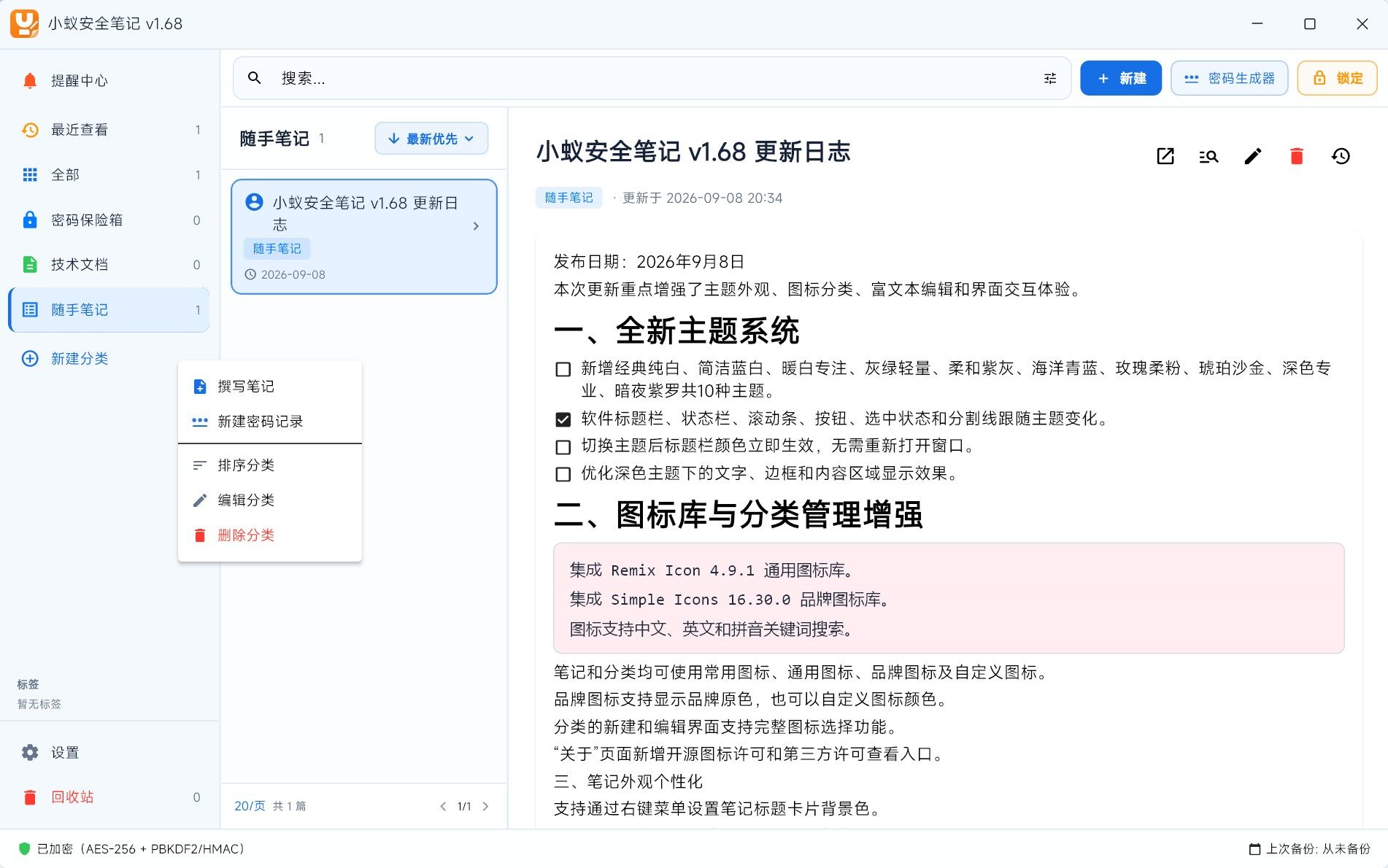Click the 二、图标库与分类管理增强 heading
This screenshot has height=868, width=1388.
[738, 515]
